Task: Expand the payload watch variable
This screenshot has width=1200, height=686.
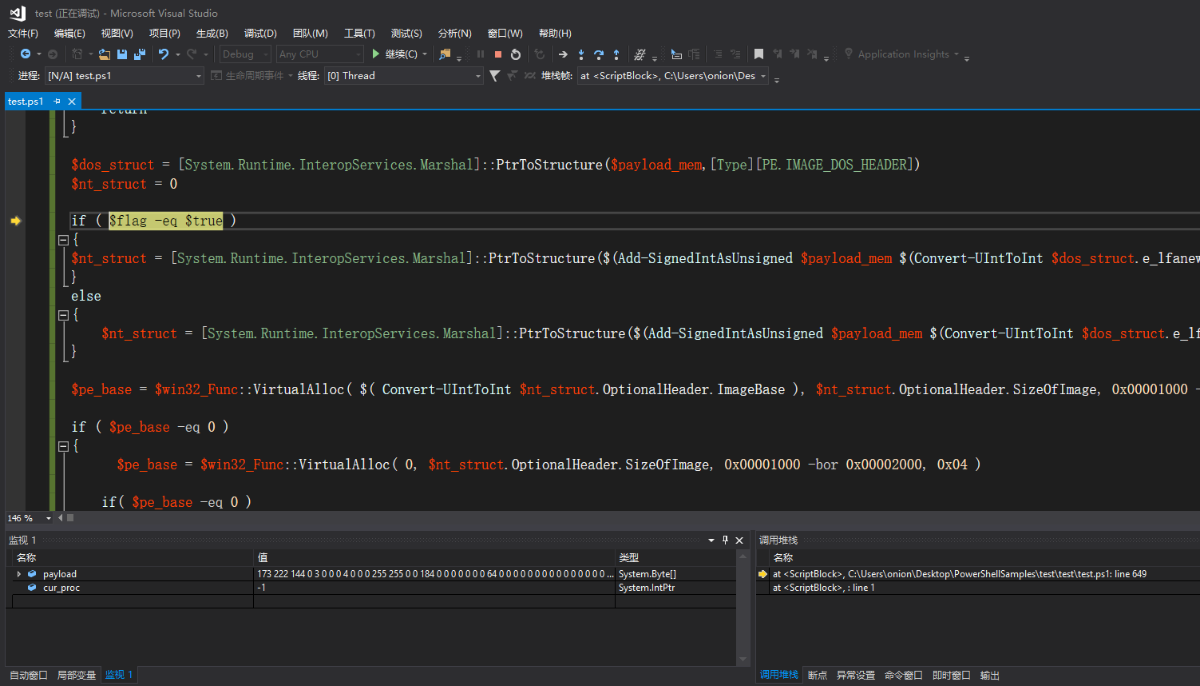Action: pos(19,574)
